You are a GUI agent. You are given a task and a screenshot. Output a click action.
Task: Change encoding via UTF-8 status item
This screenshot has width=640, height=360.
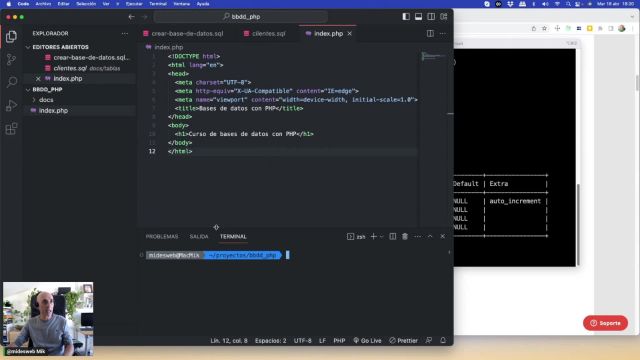coord(302,340)
